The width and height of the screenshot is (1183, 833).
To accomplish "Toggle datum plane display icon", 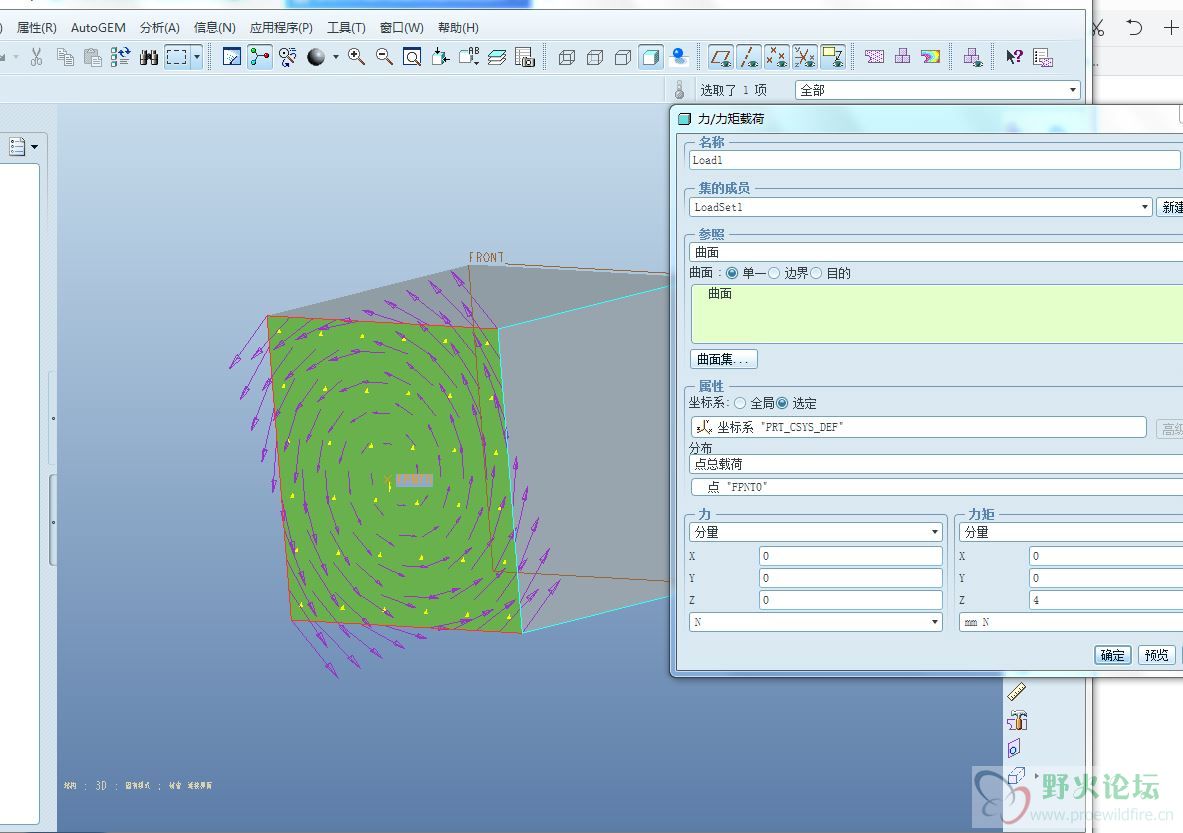I will click(720, 57).
